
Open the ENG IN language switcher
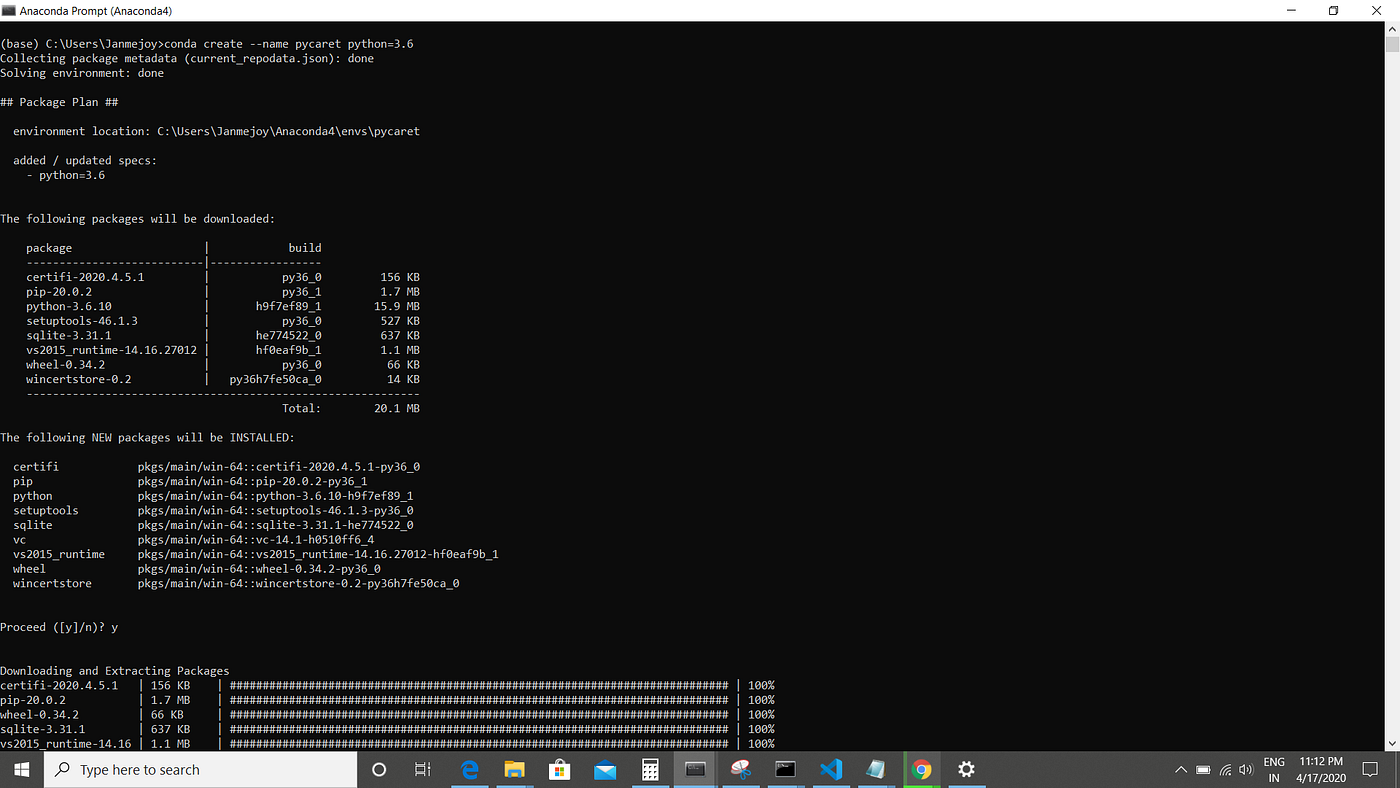tap(1274, 769)
